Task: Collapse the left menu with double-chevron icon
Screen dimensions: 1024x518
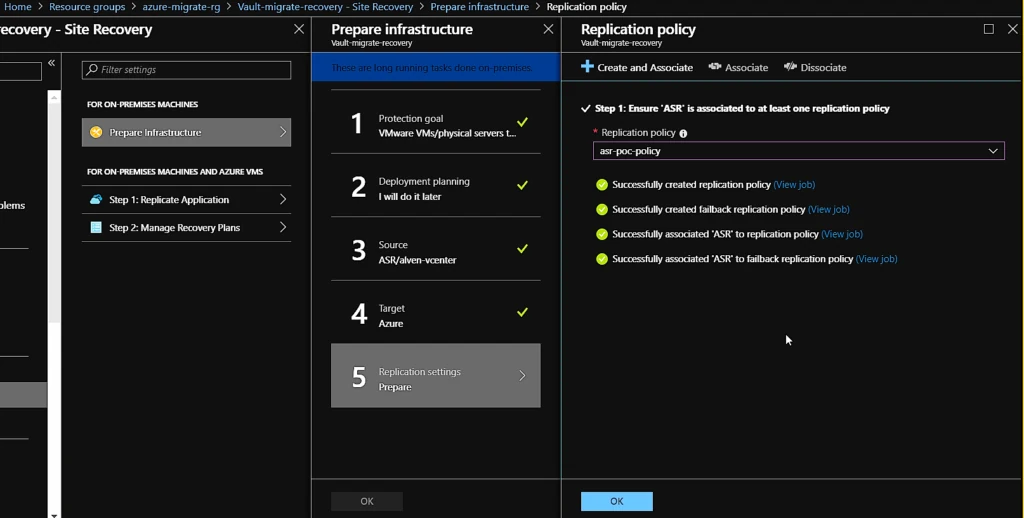Action: pos(52,63)
